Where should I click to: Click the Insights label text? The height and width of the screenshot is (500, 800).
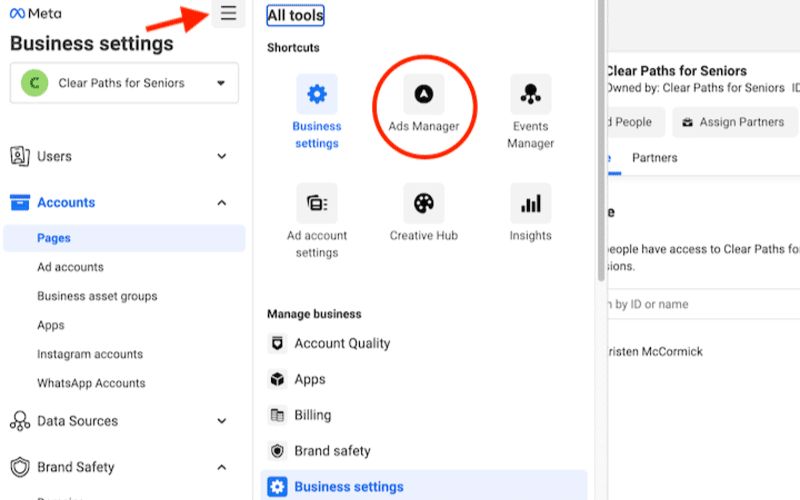pos(531,235)
